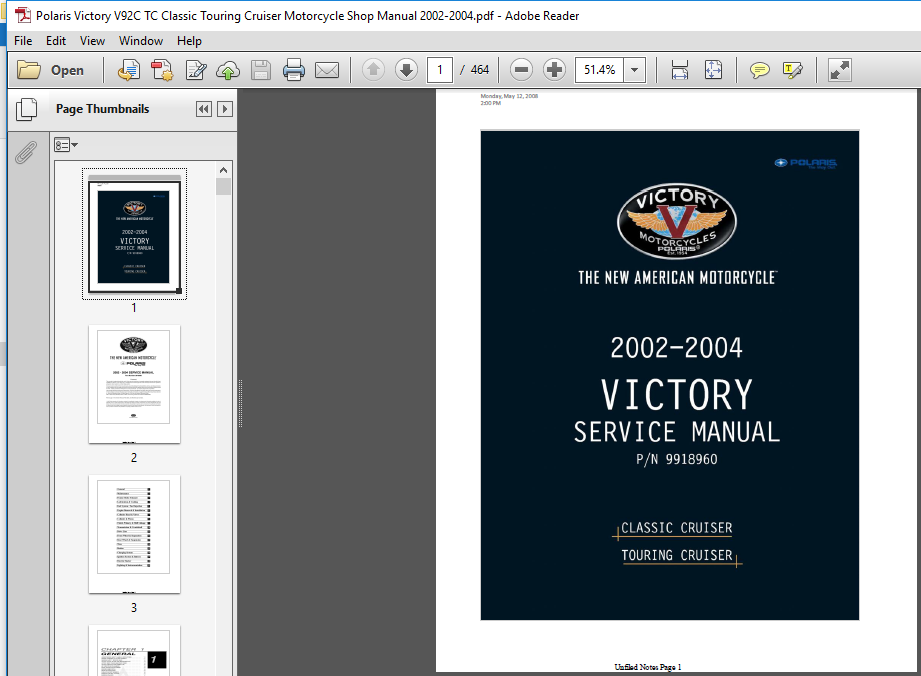
Task: Click the zoom percentage field 51.4%
Action: tap(599, 70)
